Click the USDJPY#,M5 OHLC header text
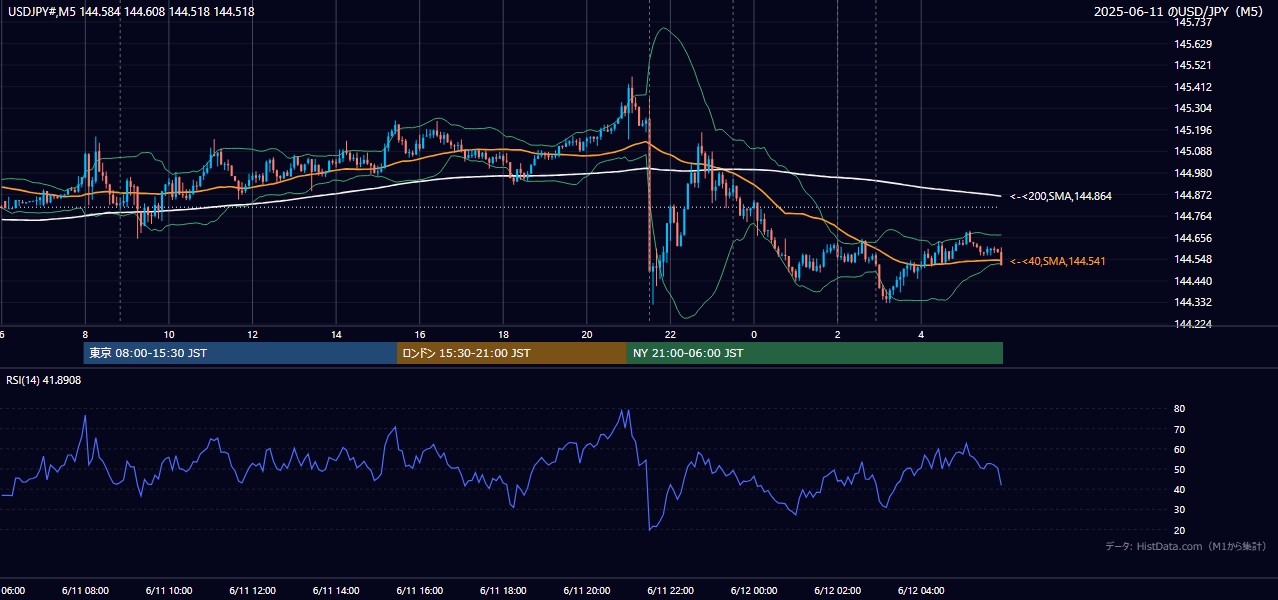The image size is (1278, 600). (x=130, y=12)
